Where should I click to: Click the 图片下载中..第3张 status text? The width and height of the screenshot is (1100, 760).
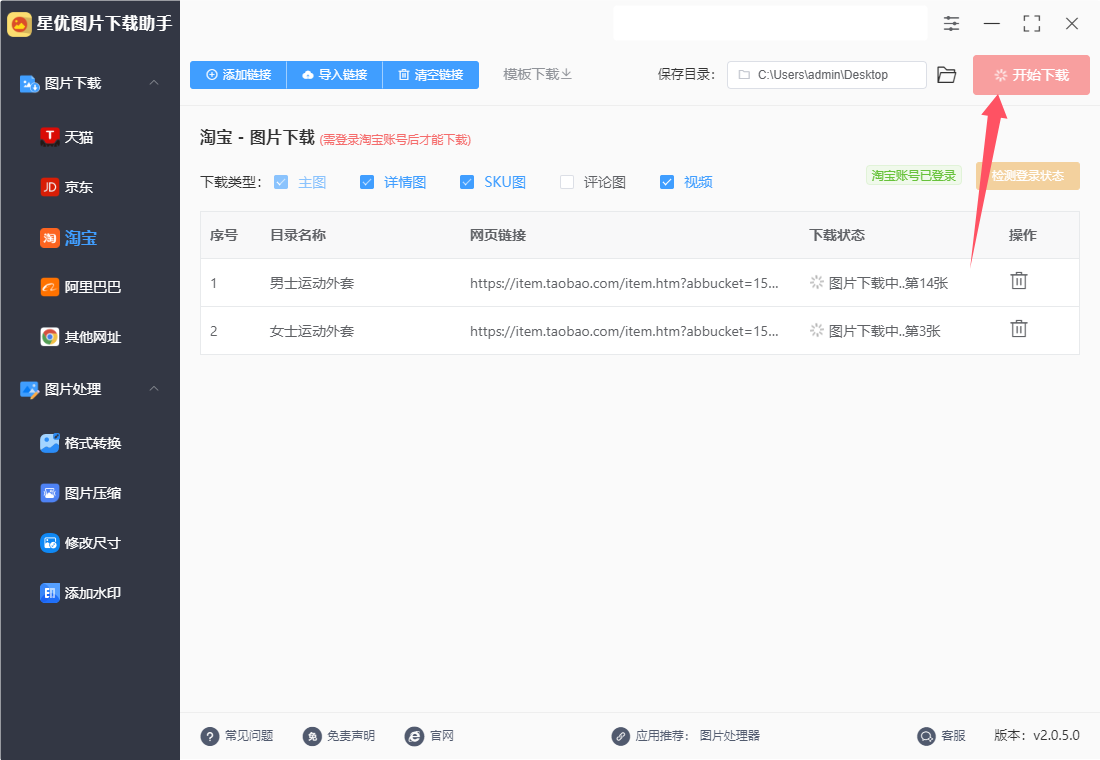(x=885, y=331)
